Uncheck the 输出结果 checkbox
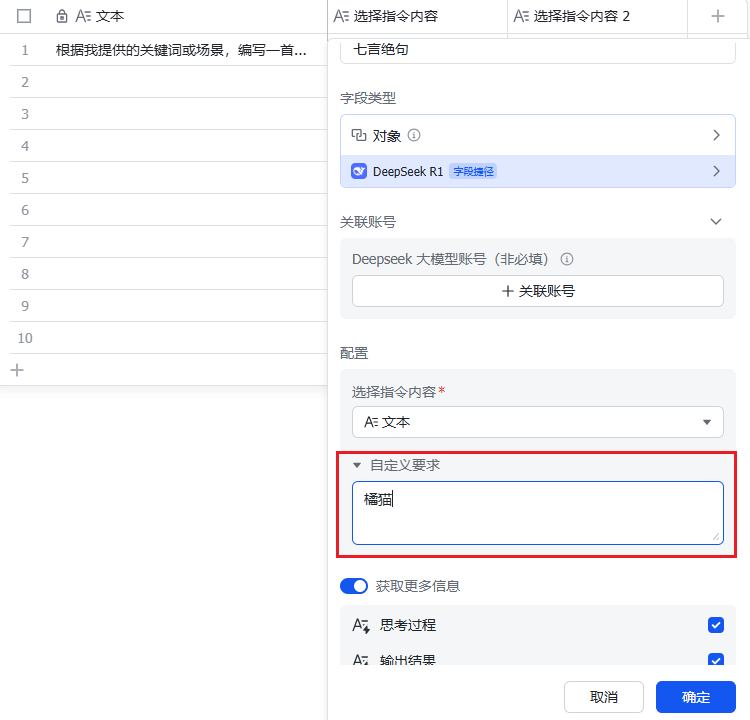750x720 pixels. click(716, 659)
